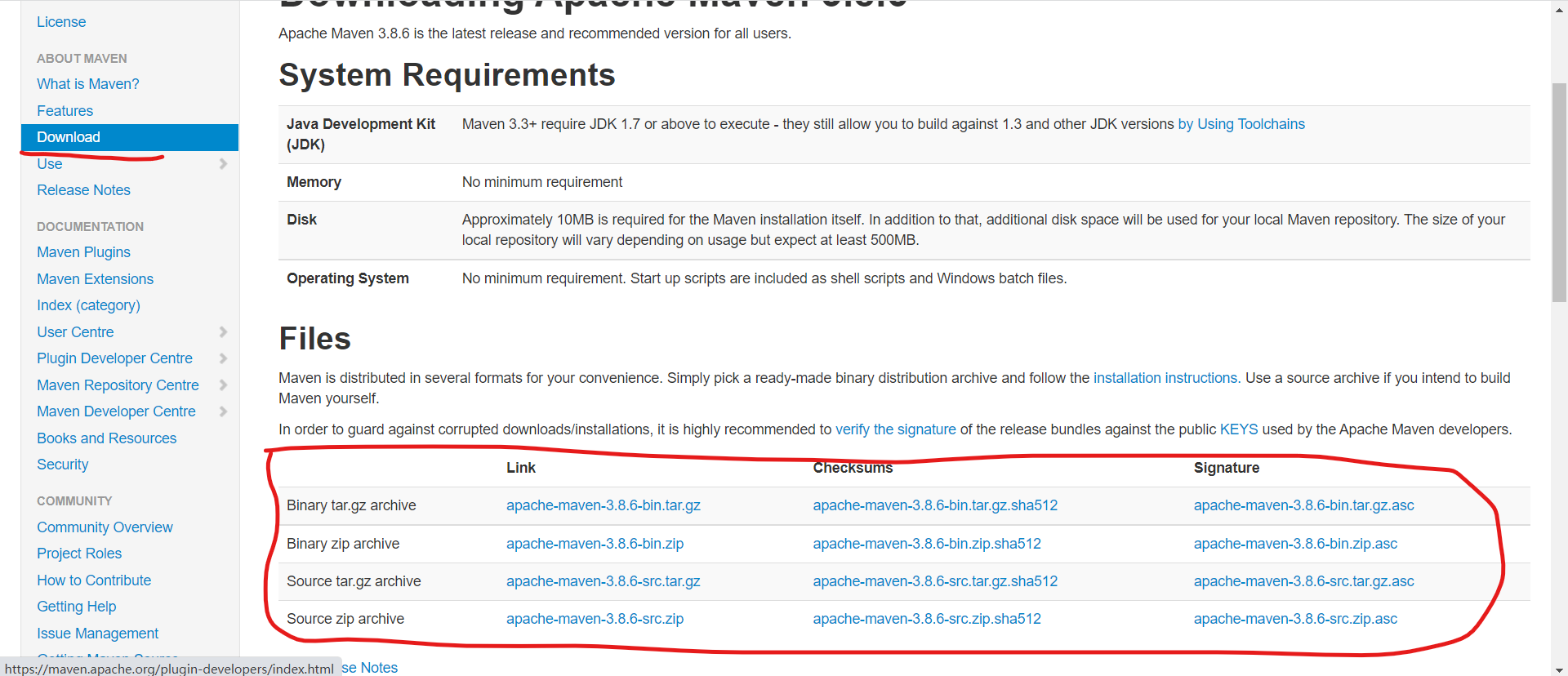Open Project Roles link
The height and width of the screenshot is (676, 1568).
pyautogui.click(x=79, y=554)
